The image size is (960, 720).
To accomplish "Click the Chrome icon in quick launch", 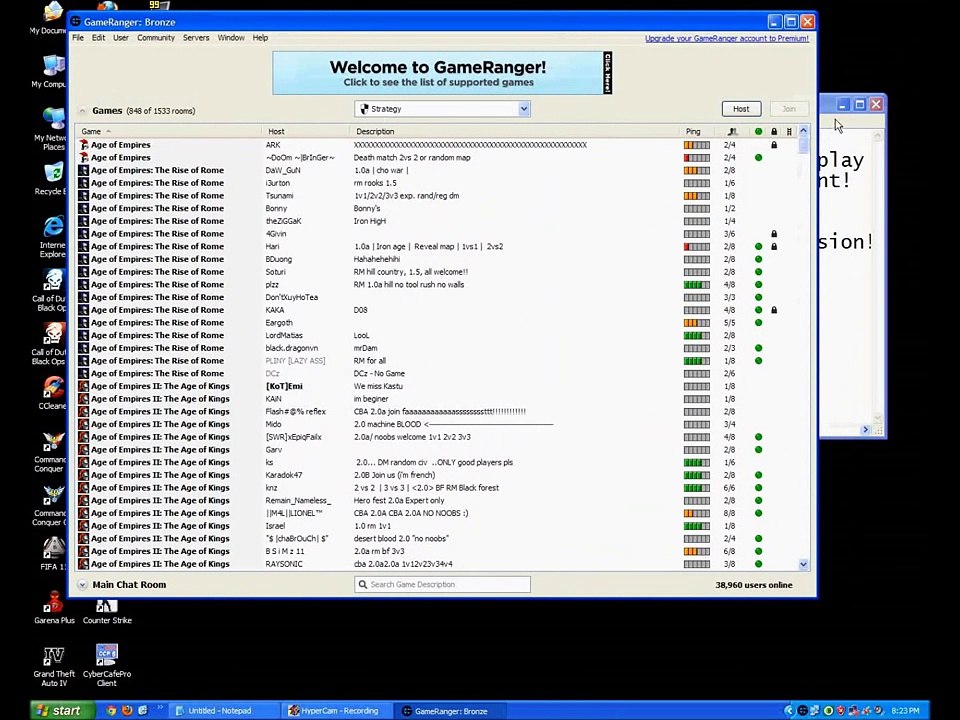I will pyautogui.click(x=111, y=711).
